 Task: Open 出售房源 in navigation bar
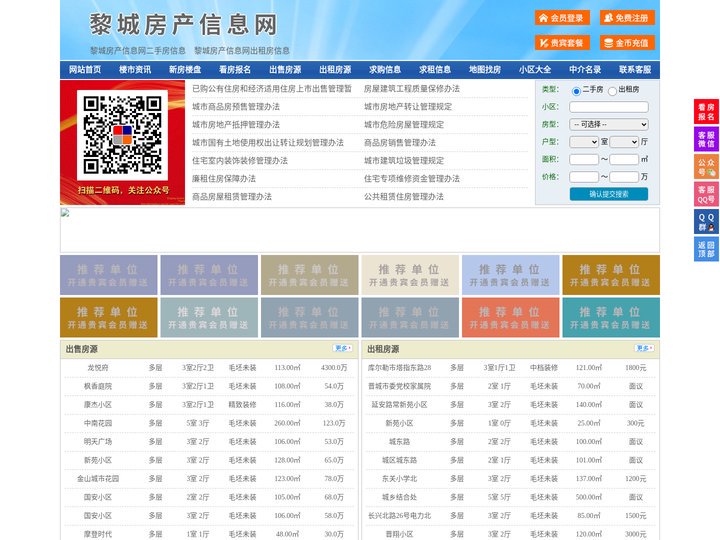[x=285, y=70]
